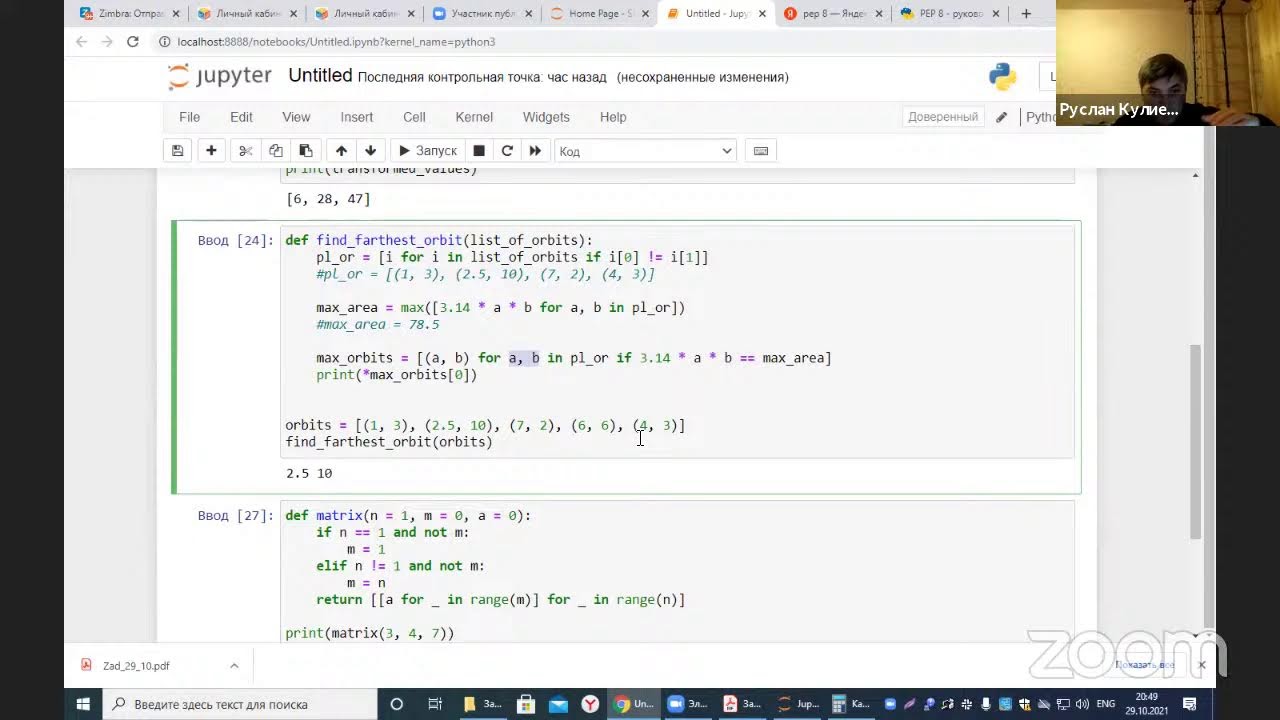
Task: Open the Edit menu
Action: pyautogui.click(x=241, y=117)
